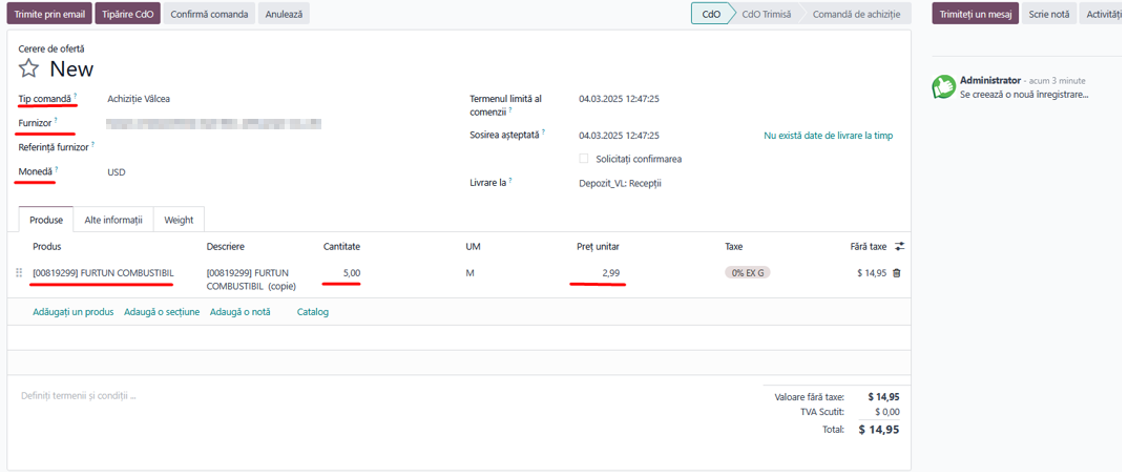The image size is (1122, 472).
Task: Open Termenul limită al comenzii date picker
Action: [619, 99]
